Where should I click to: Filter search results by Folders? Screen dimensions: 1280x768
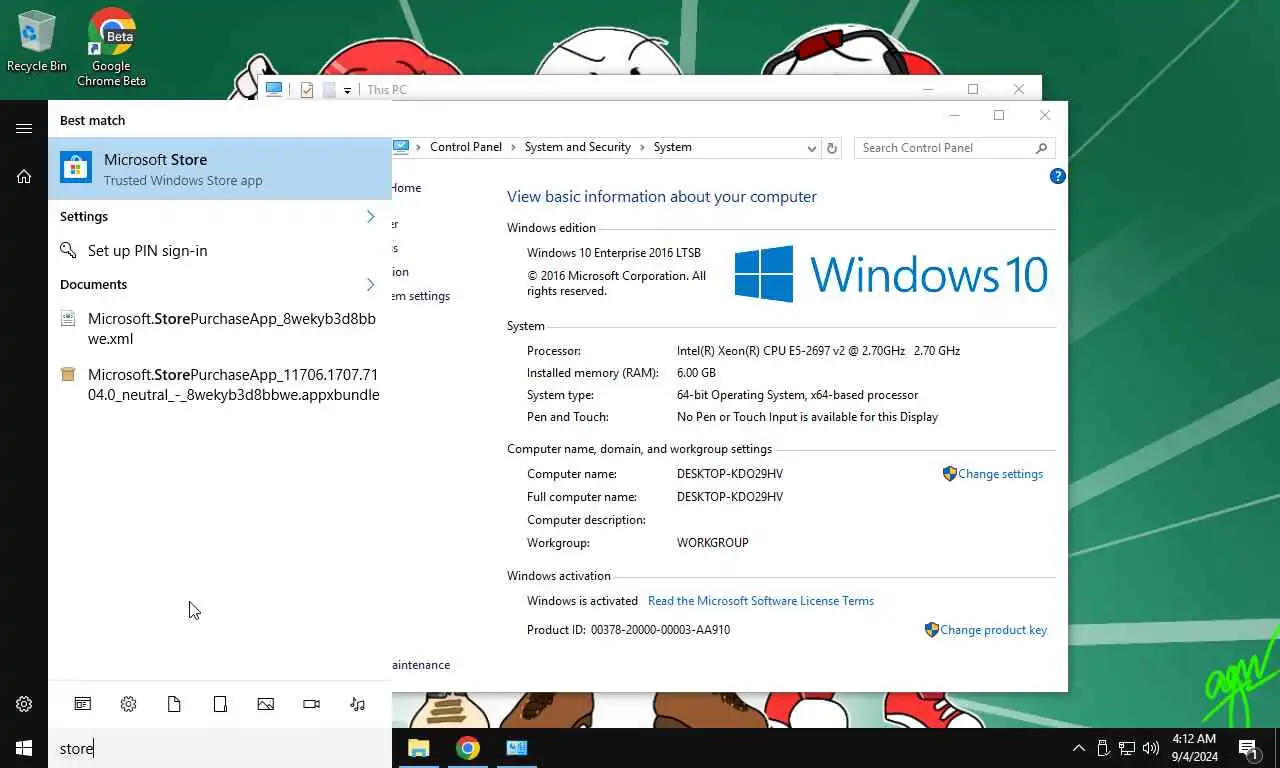220,704
